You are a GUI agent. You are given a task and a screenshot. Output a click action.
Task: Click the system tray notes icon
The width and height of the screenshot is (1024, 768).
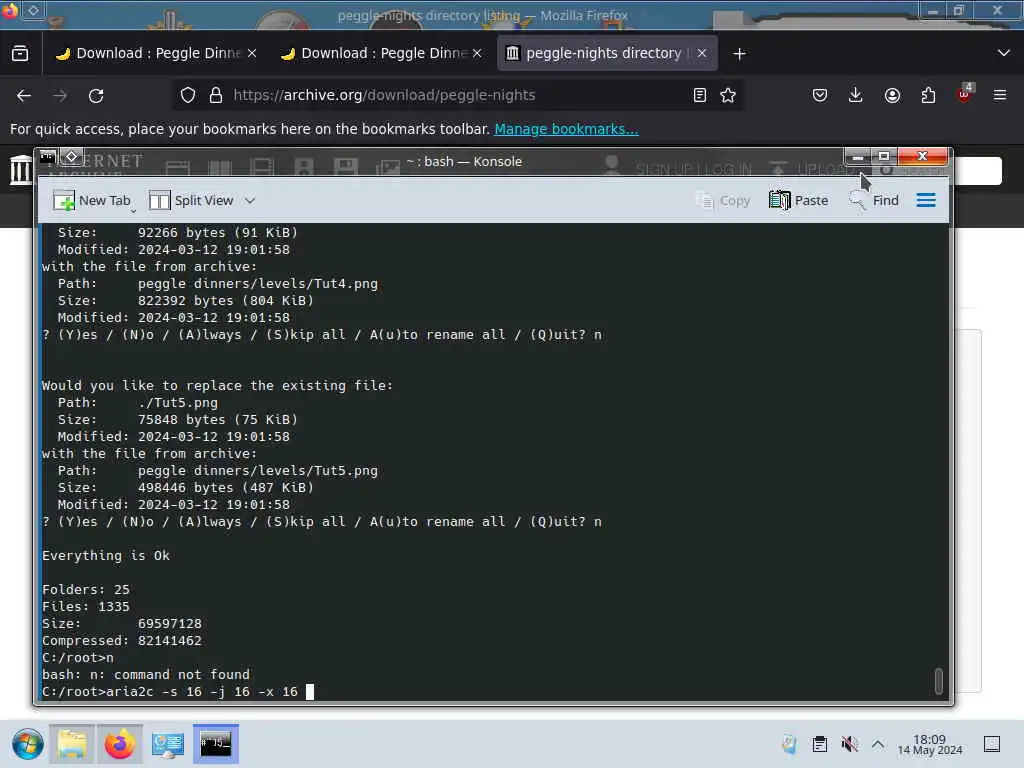point(790,744)
